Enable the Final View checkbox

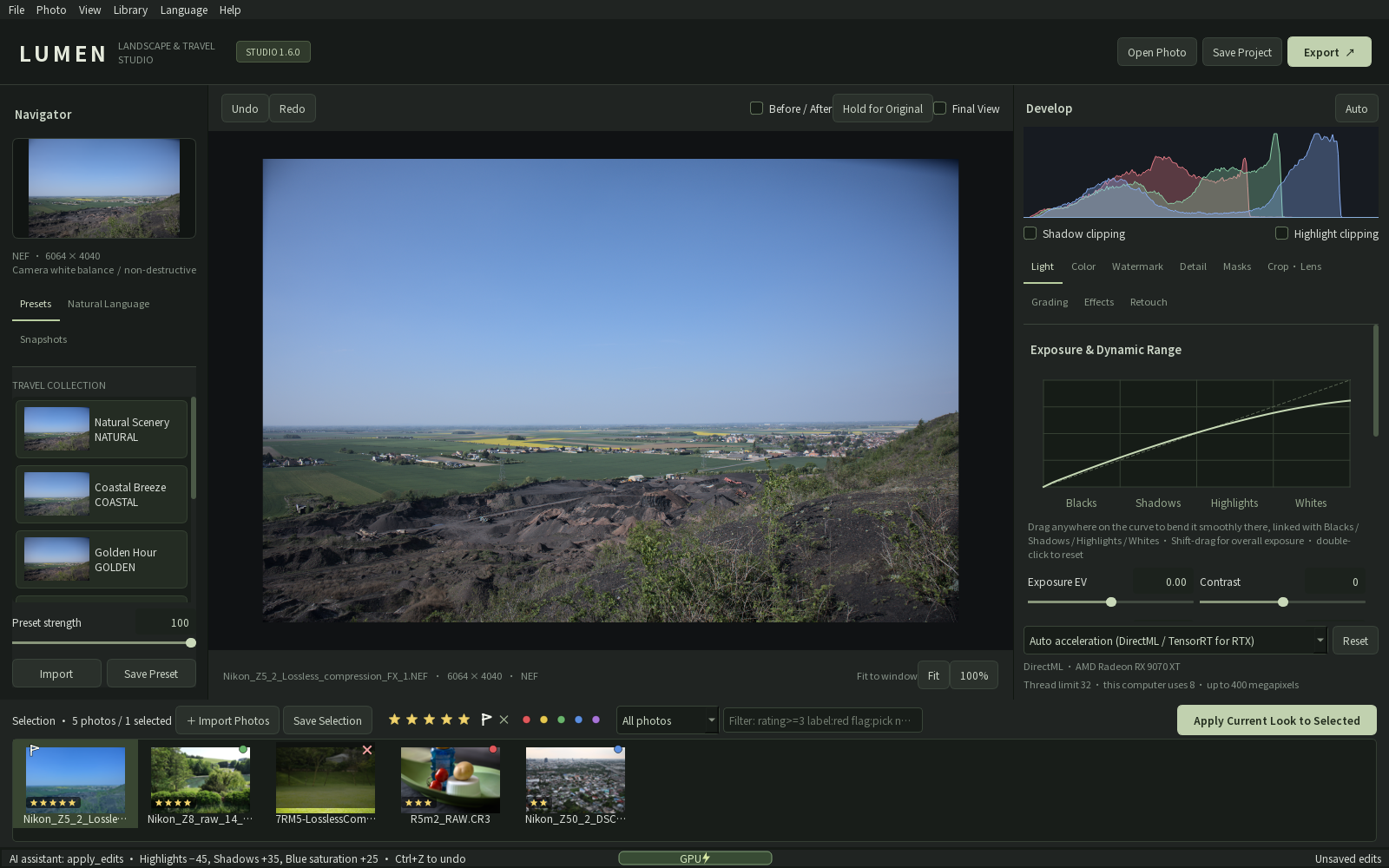click(939, 108)
